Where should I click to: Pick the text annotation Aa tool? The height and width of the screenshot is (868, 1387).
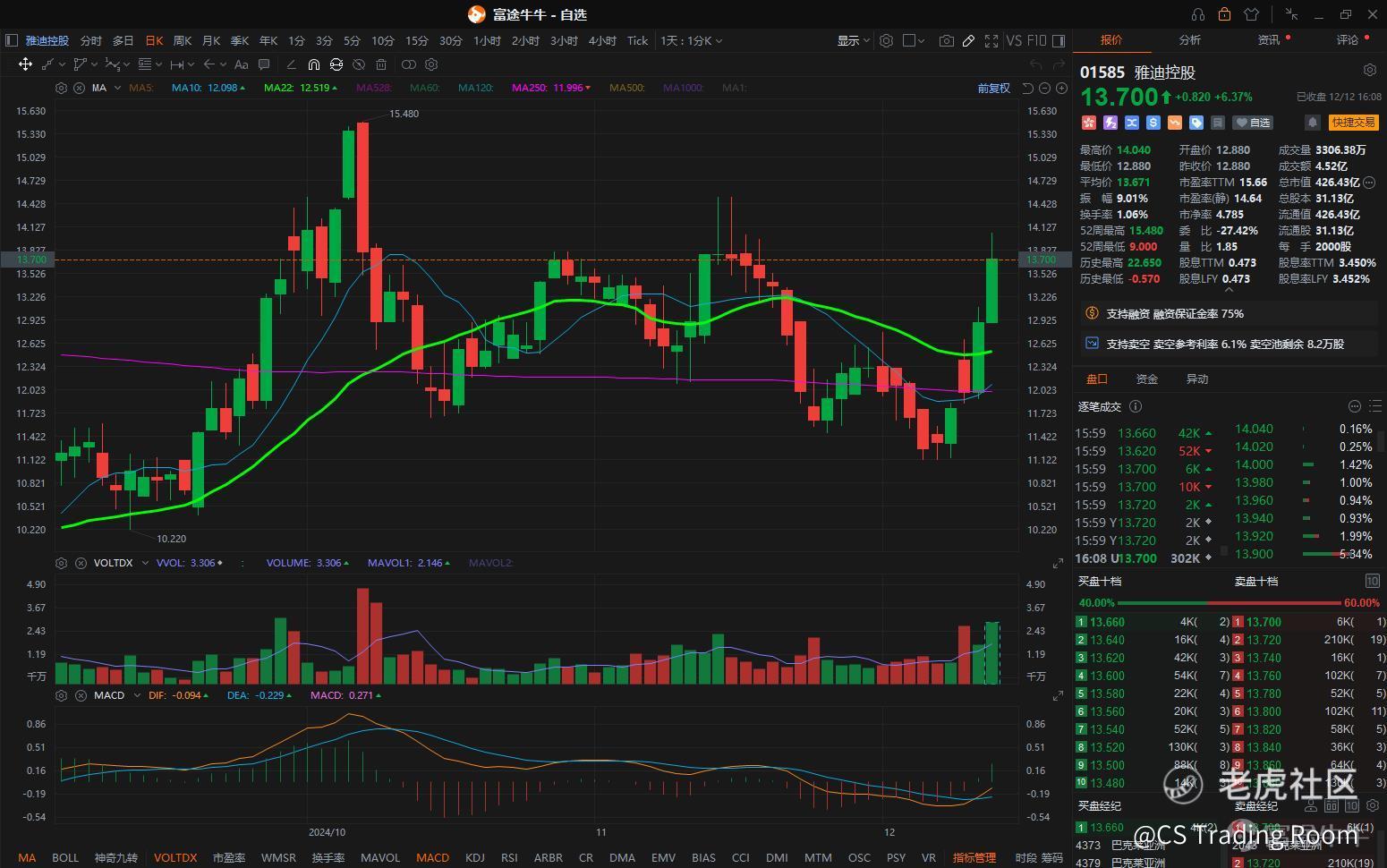pos(241,64)
